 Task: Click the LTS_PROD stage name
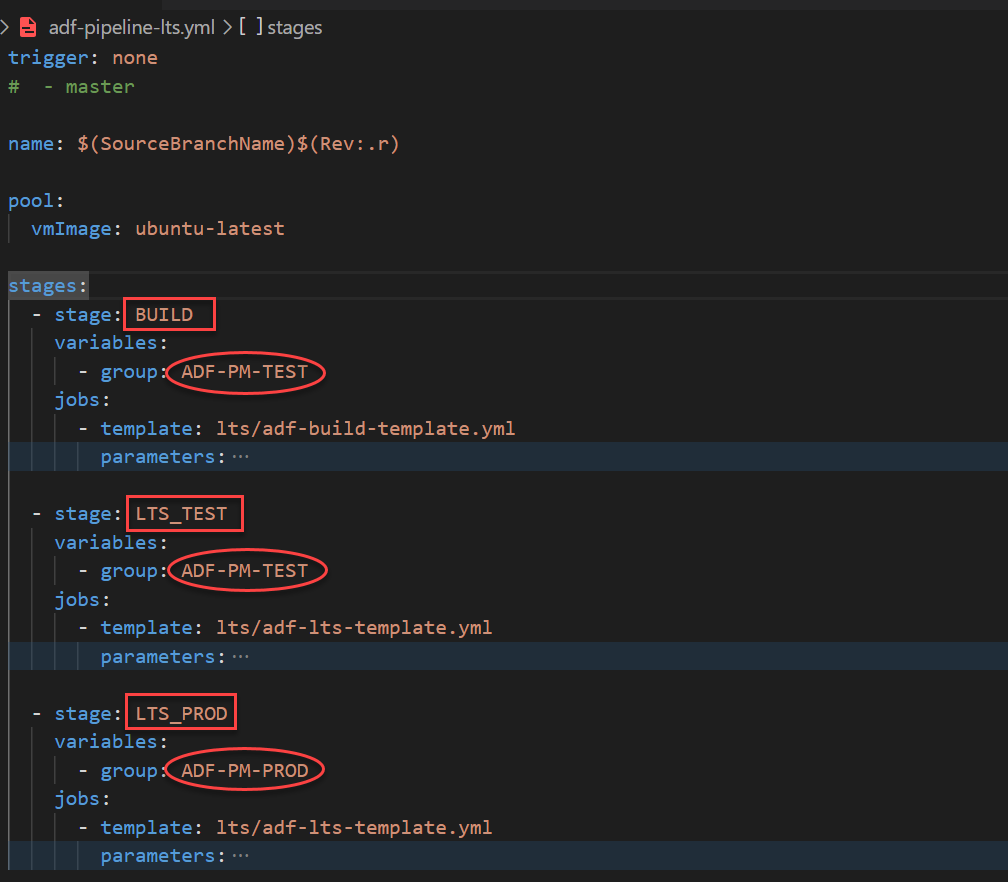pos(181,714)
